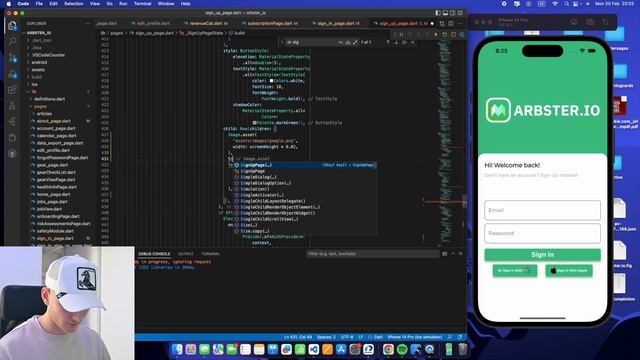Click split editor right icon
Viewport: 640px width, 360px height.
(x=451, y=24)
